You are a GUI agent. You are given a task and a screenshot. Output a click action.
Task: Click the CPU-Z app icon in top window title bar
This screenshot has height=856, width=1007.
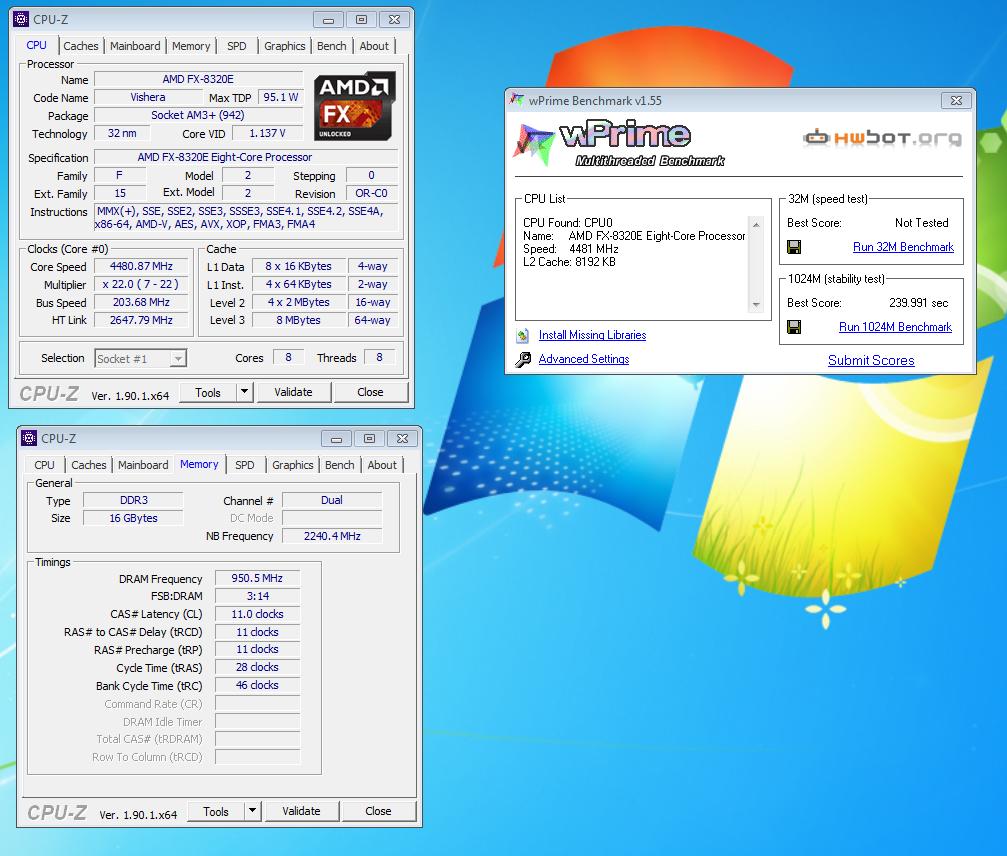(x=21, y=19)
